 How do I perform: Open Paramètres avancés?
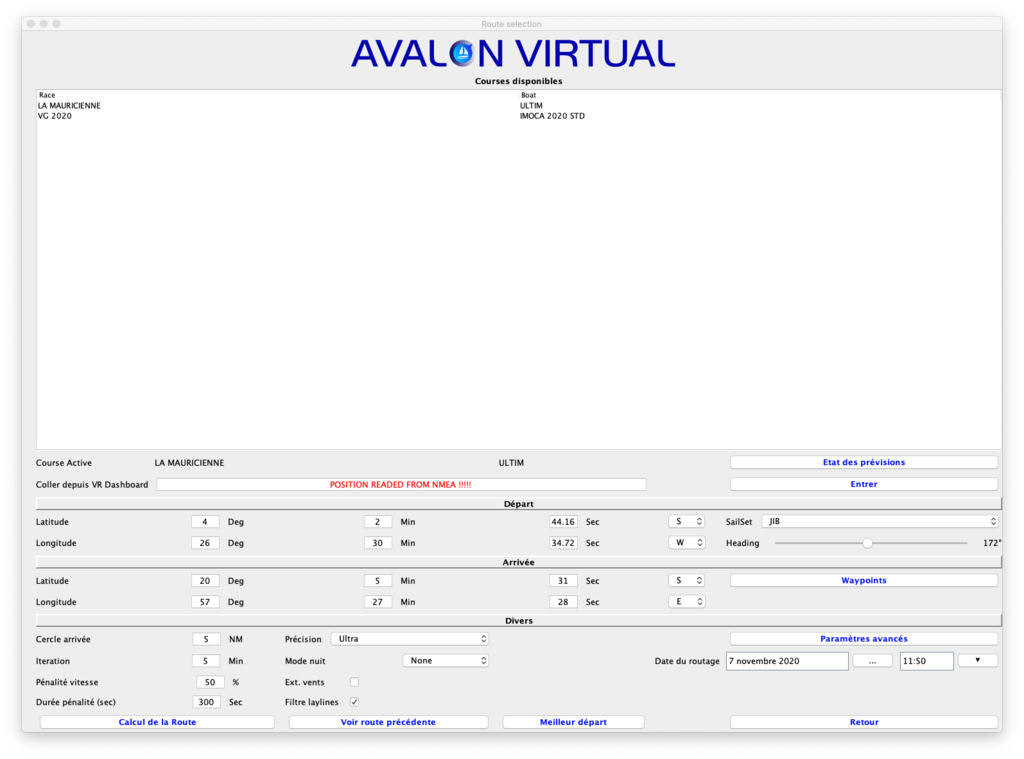point(863,639)
